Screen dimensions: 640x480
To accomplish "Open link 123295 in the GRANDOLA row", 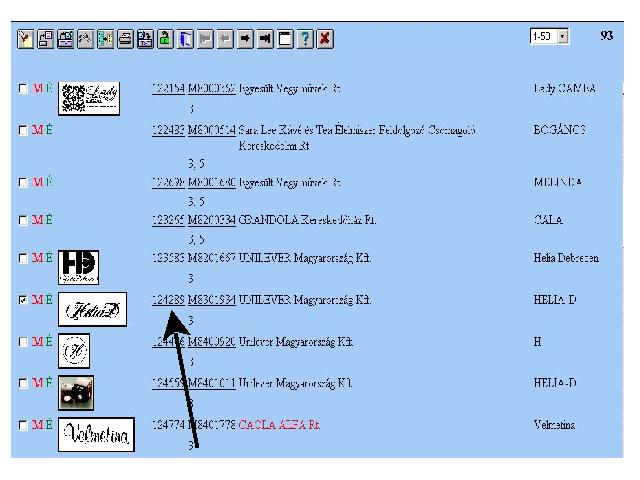I will pyautogui.click(x=168, y=220).
